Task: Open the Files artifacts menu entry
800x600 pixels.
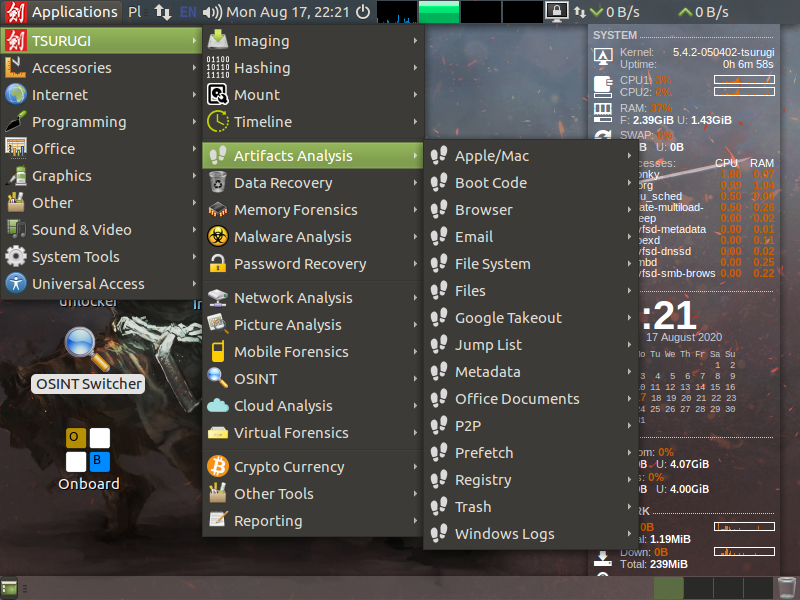Action: [531, 290]
